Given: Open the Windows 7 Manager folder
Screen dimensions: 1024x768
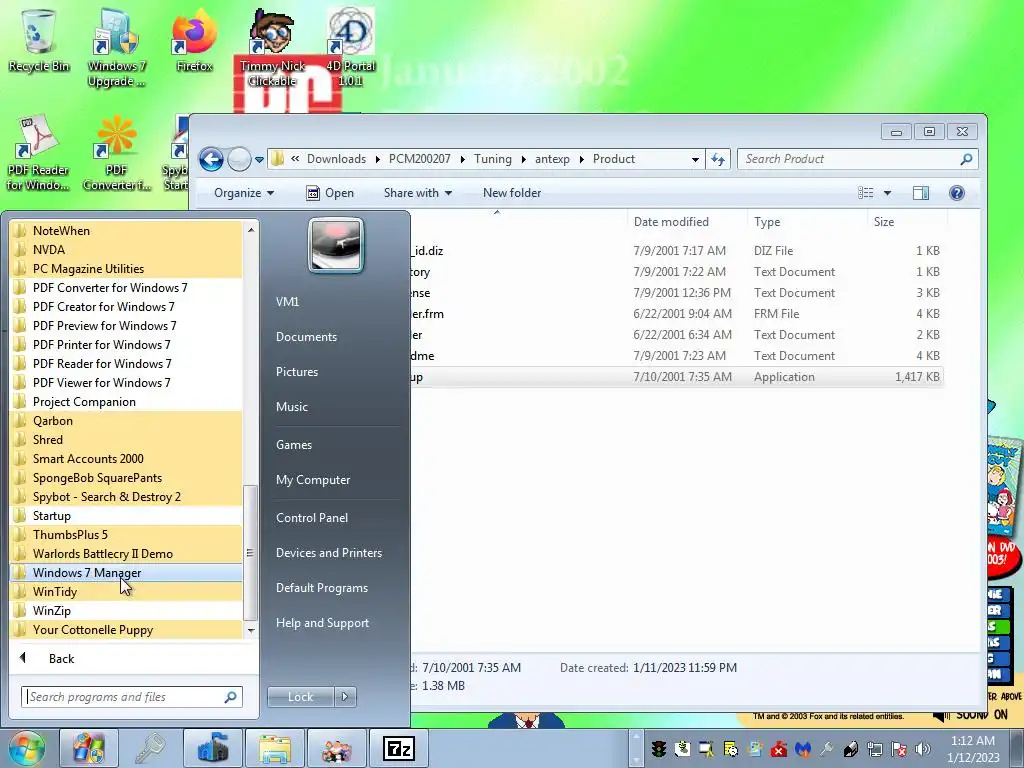Looking at the screenshot, I should click(127, 573).
